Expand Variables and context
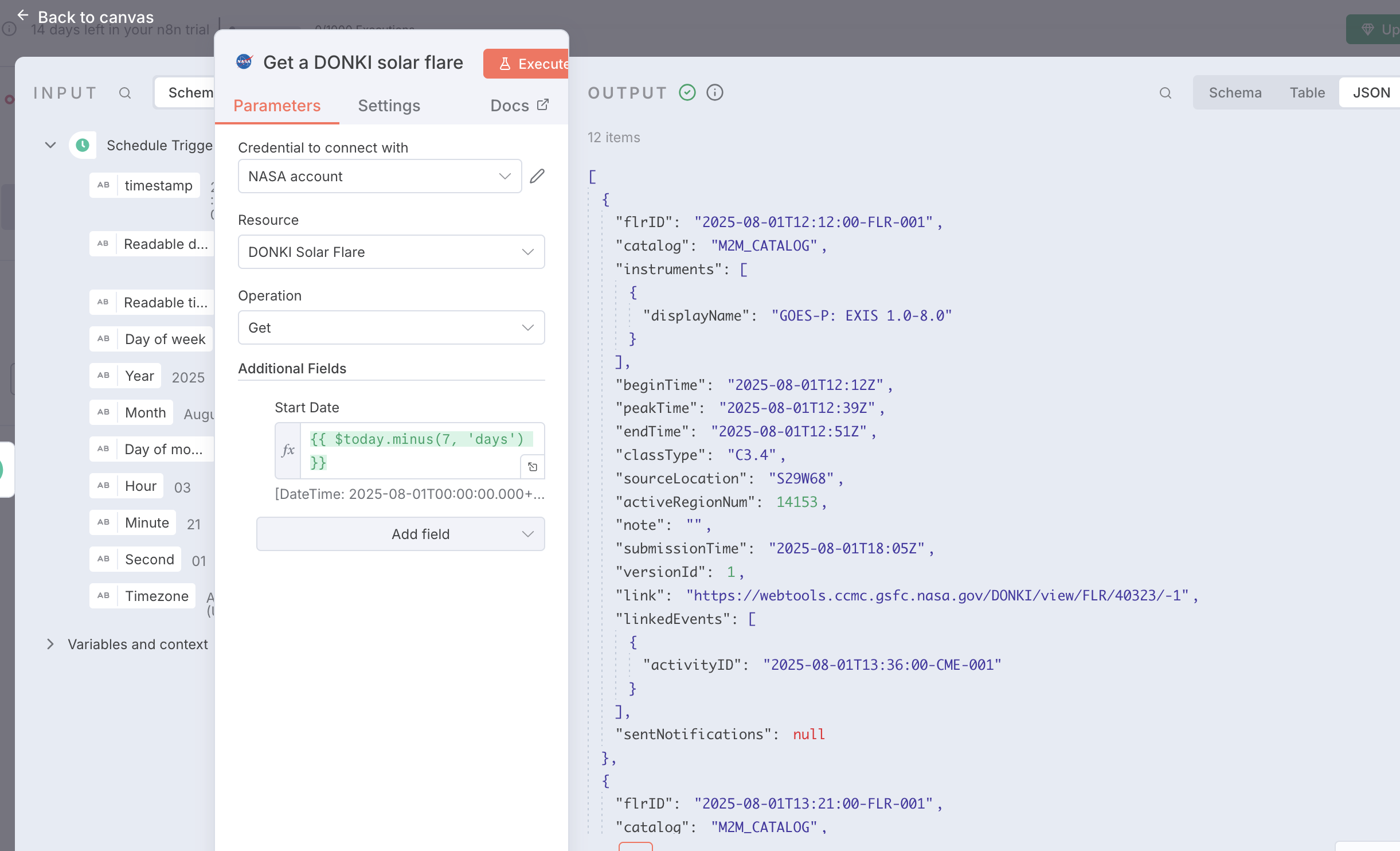1400x851 pixels. (50, 644)
